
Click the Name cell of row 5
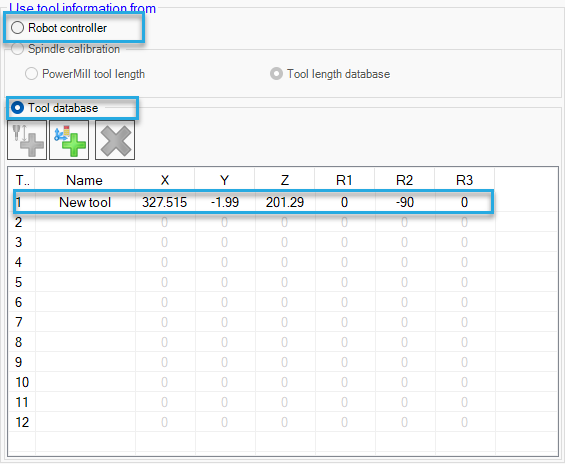pos(85,282)
